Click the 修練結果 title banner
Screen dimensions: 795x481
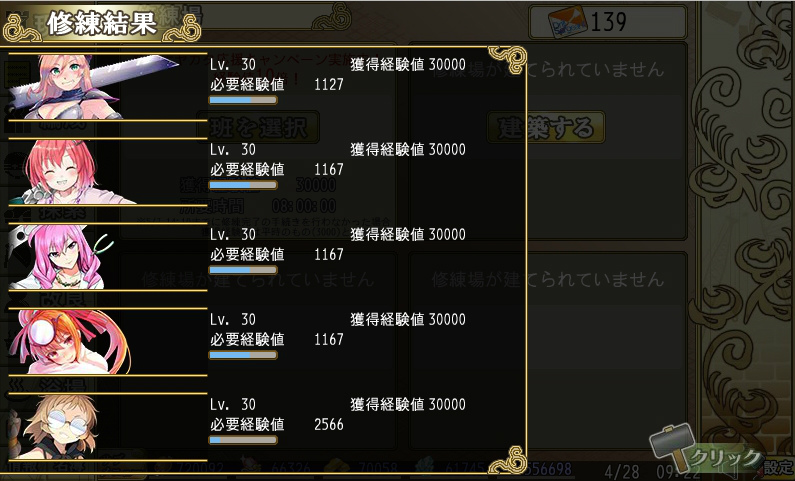tap(101, 23)
